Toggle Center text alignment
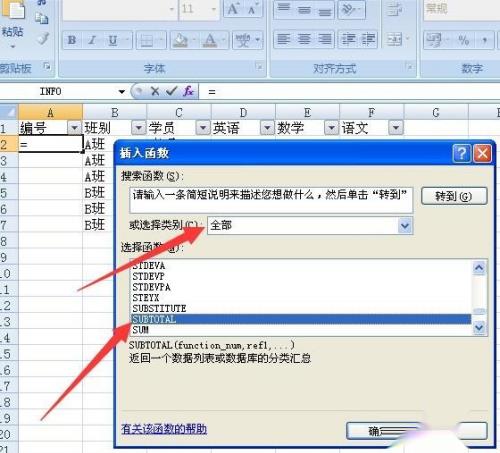This screenshot has height=453, width=500. 304,39
